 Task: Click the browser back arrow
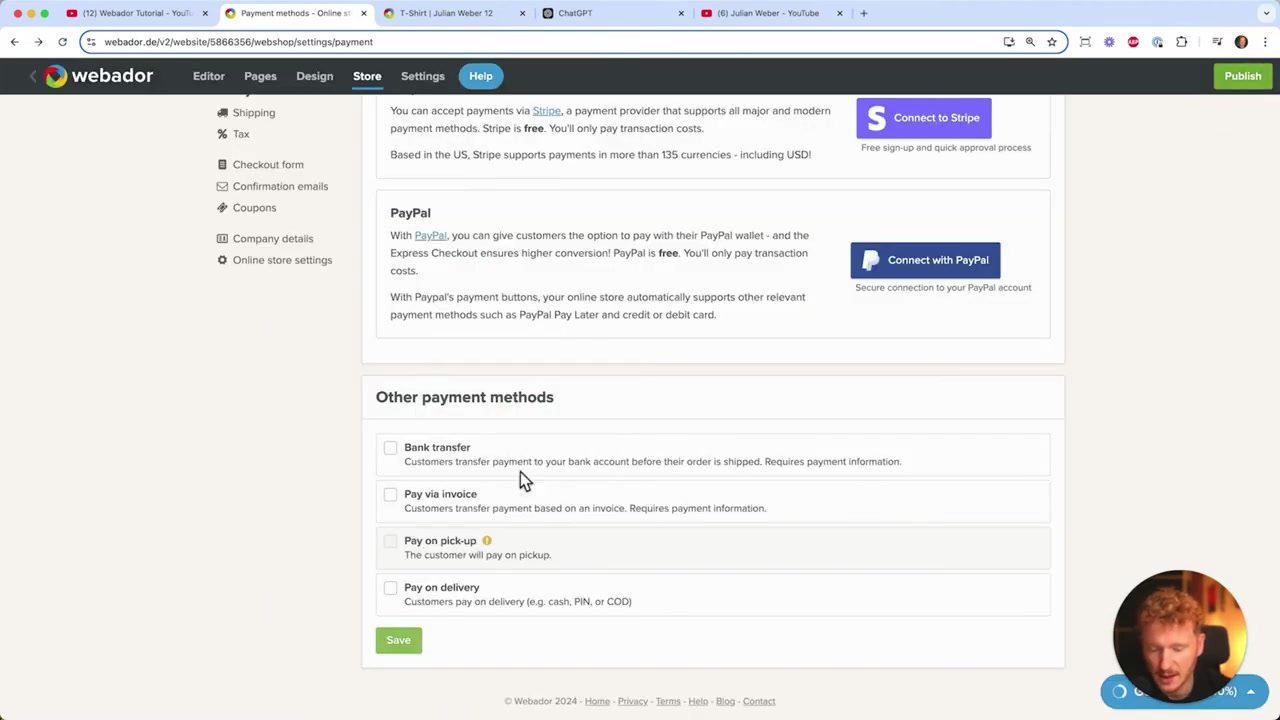coord(14,42)
